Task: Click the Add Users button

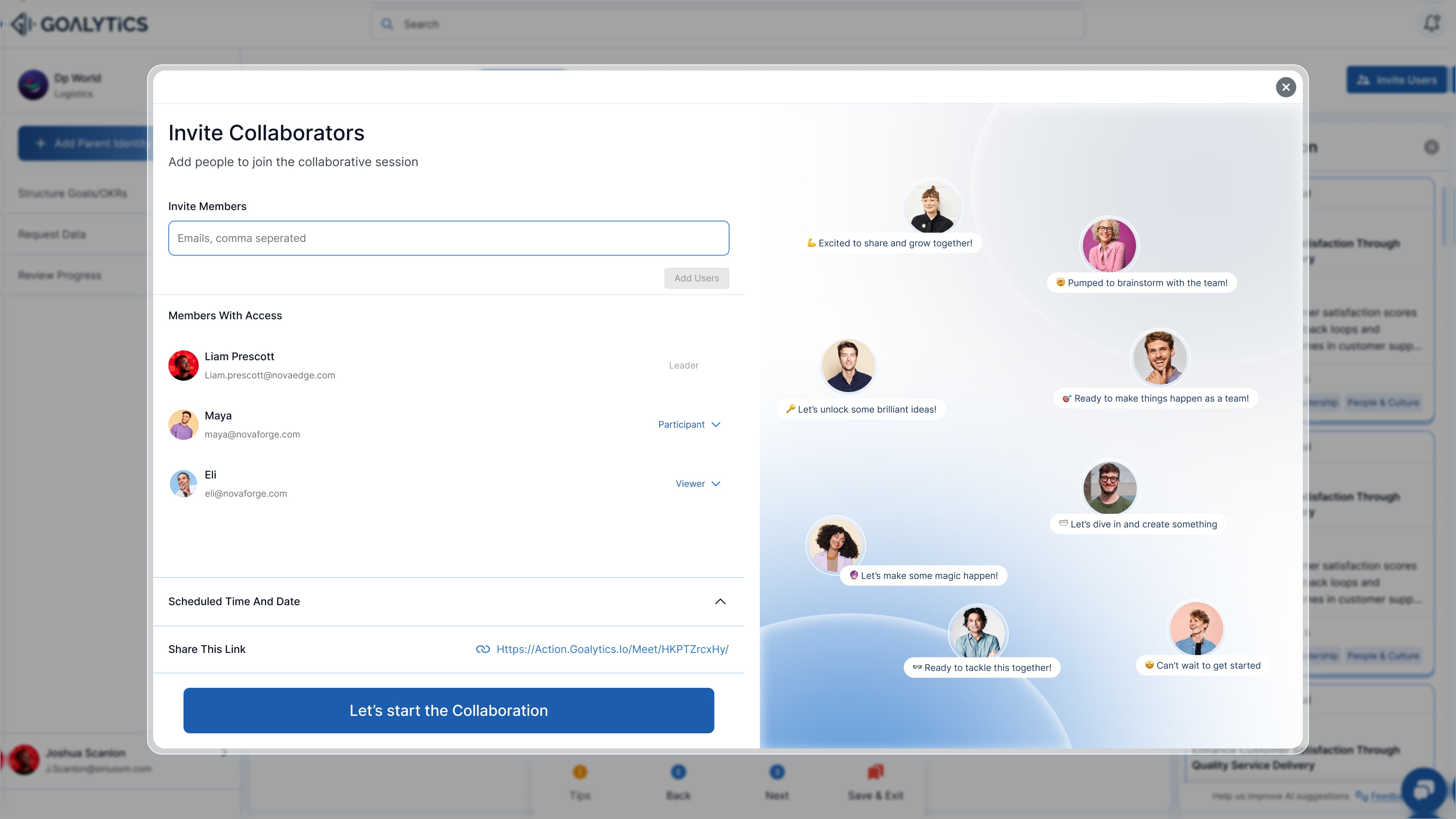Action: tap(697, 278)
